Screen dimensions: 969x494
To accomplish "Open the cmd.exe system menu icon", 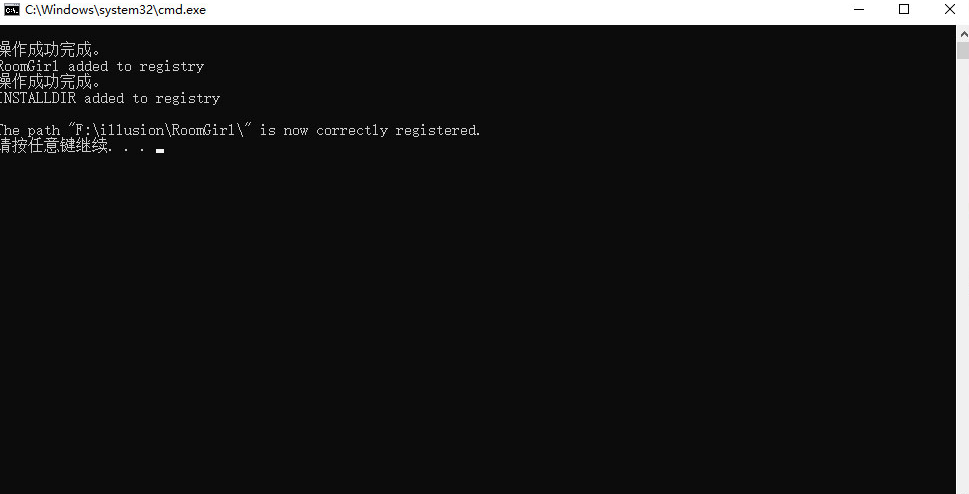I will pos(11,9).
